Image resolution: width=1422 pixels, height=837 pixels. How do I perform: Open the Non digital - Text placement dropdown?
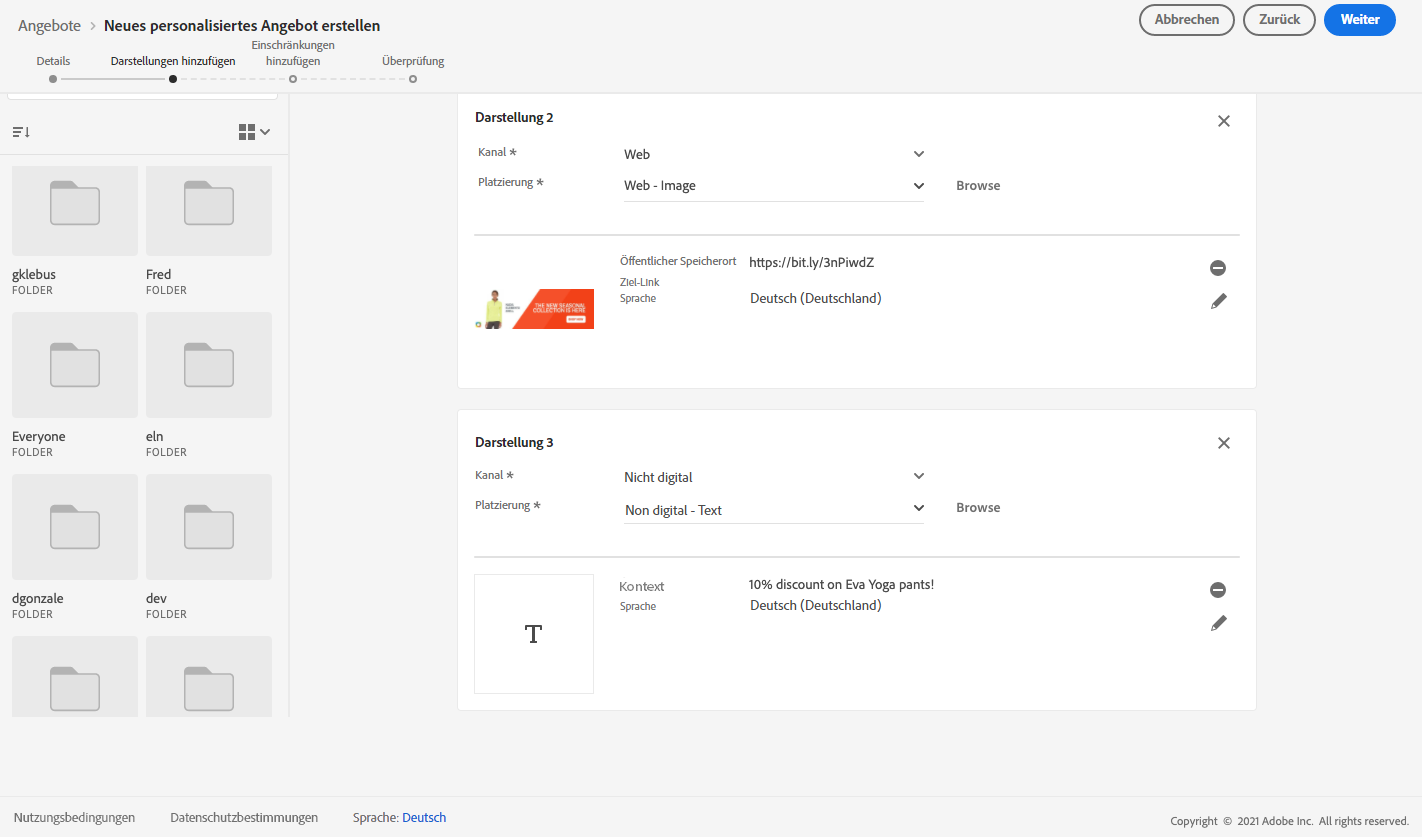click(773, 510)
